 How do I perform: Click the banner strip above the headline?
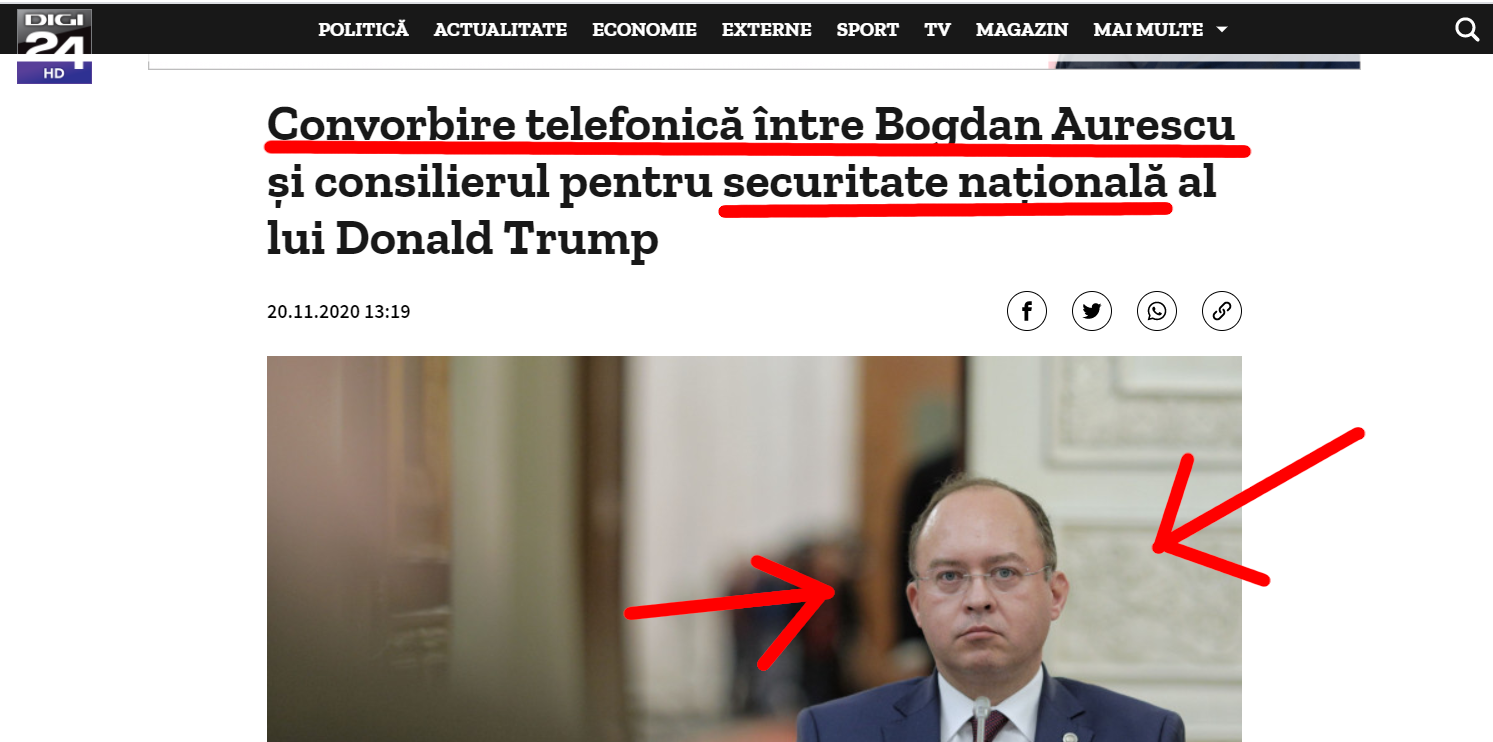point(754,62)
